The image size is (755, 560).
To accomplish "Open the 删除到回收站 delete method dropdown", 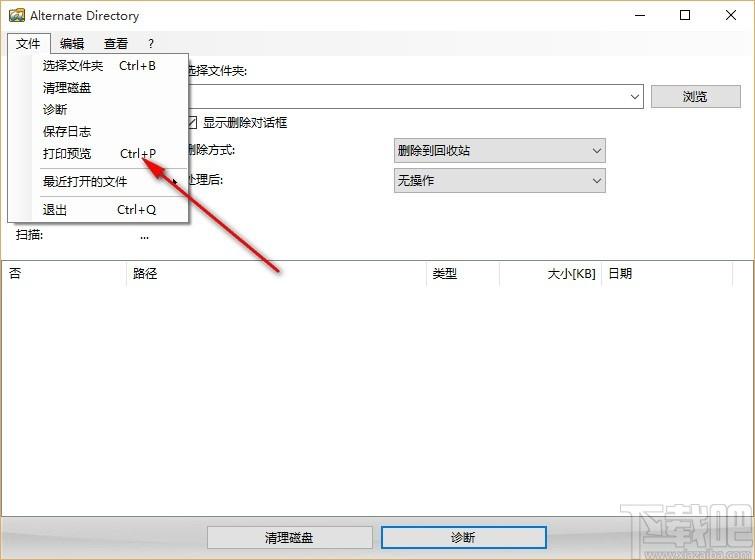I will point(499,151).
